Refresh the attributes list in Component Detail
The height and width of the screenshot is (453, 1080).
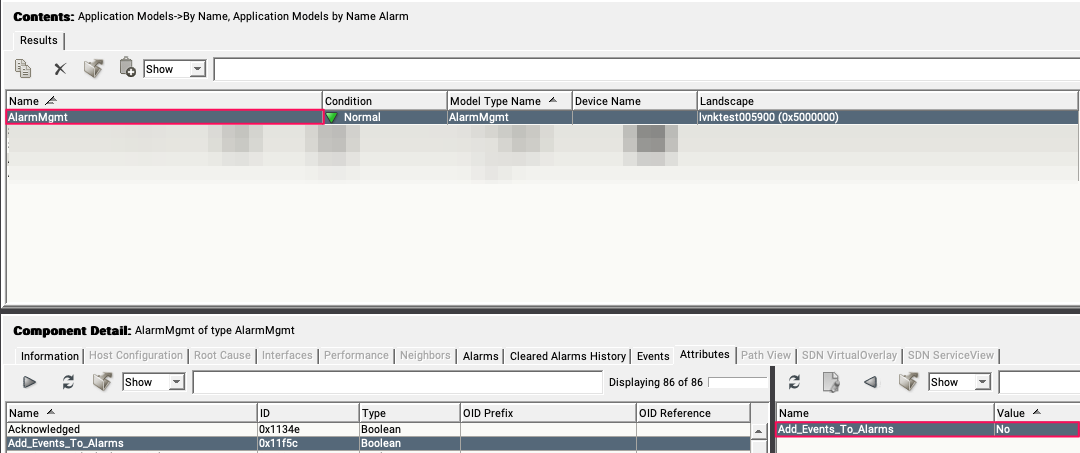tap(68, 382)
